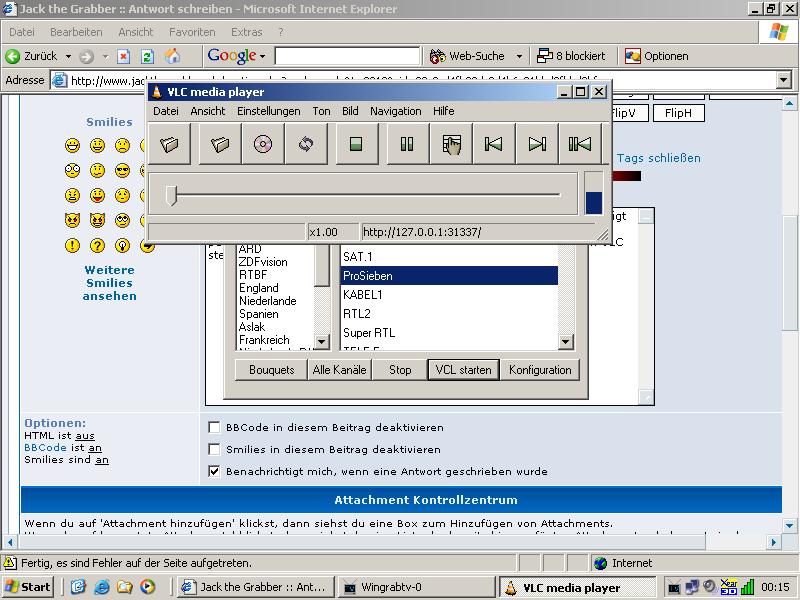Uncheck the 'Benachrichtigt mich' reply notification checkbox

(x=214, y=471)
